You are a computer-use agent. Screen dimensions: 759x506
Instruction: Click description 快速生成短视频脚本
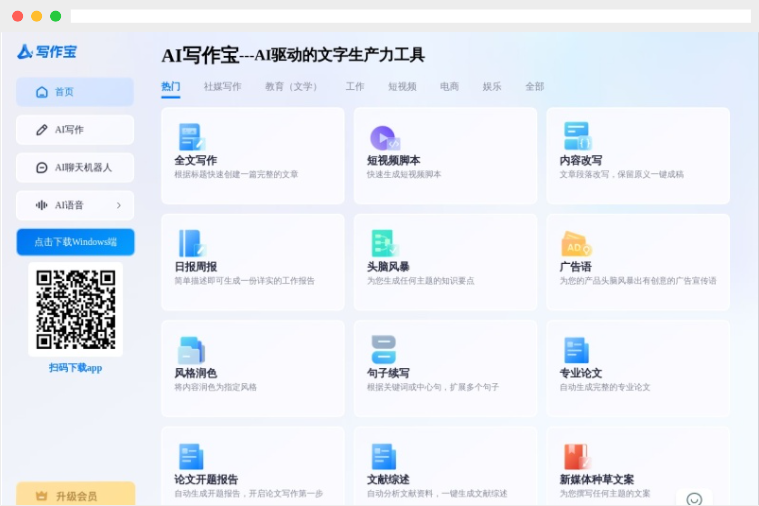coord(404,174)
